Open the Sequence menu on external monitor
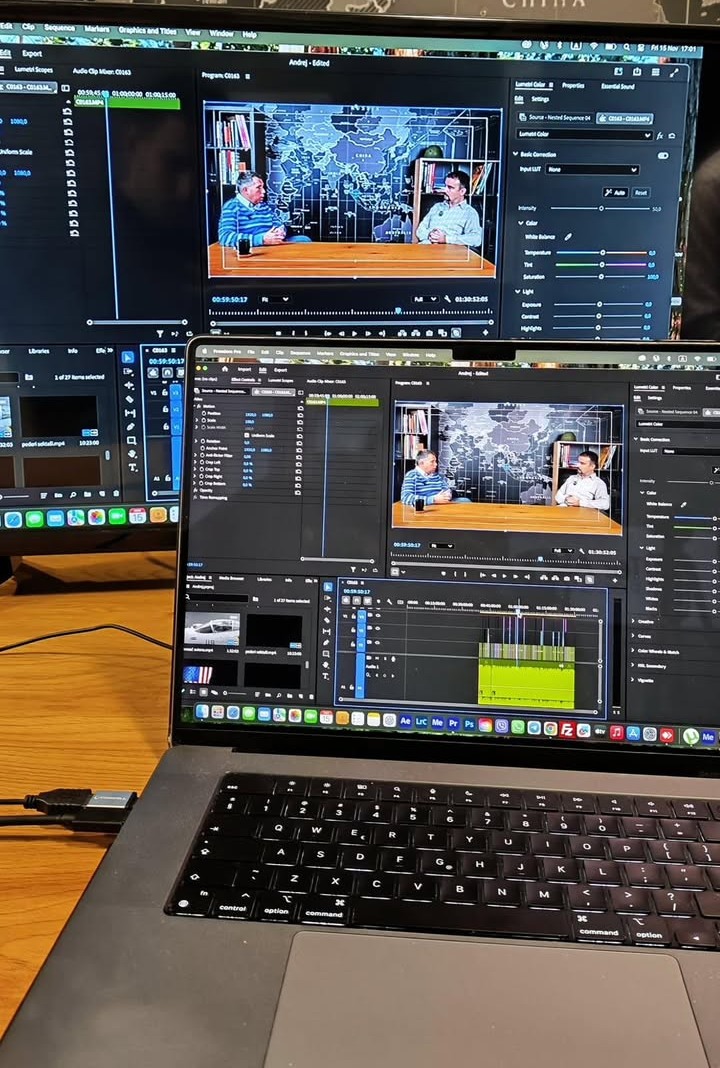The image size is (720, 1068). (x=59, y=28)
